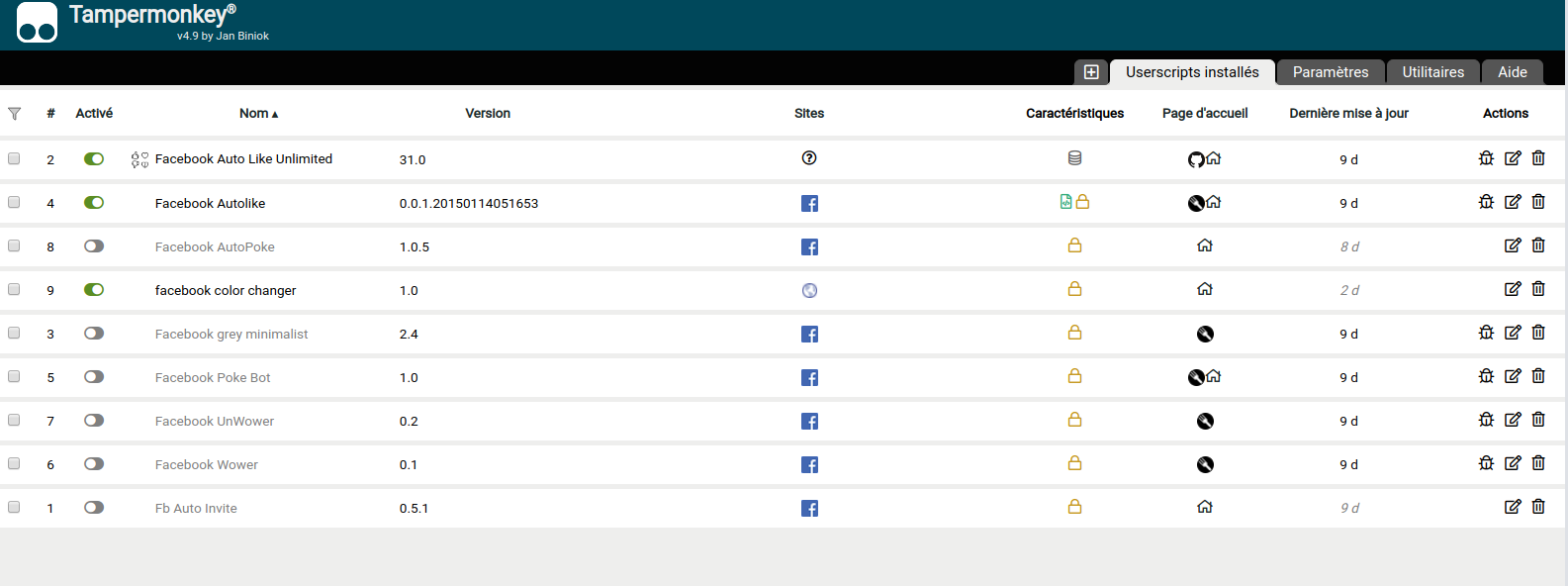Sort by Dernière mise à jour header
1568x586 pixels.
click(x=1348, y=114)
